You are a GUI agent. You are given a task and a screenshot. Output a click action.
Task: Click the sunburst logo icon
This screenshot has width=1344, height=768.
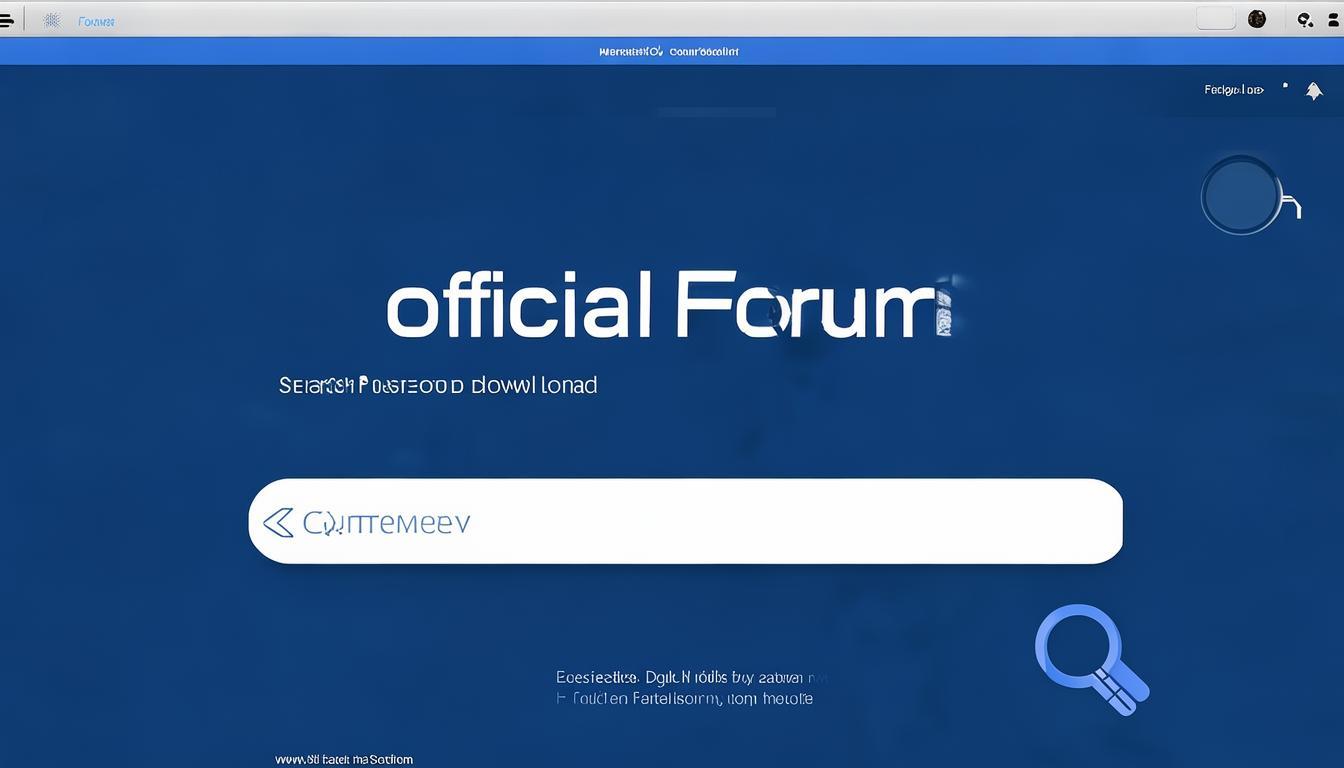(x=51, y=20)
